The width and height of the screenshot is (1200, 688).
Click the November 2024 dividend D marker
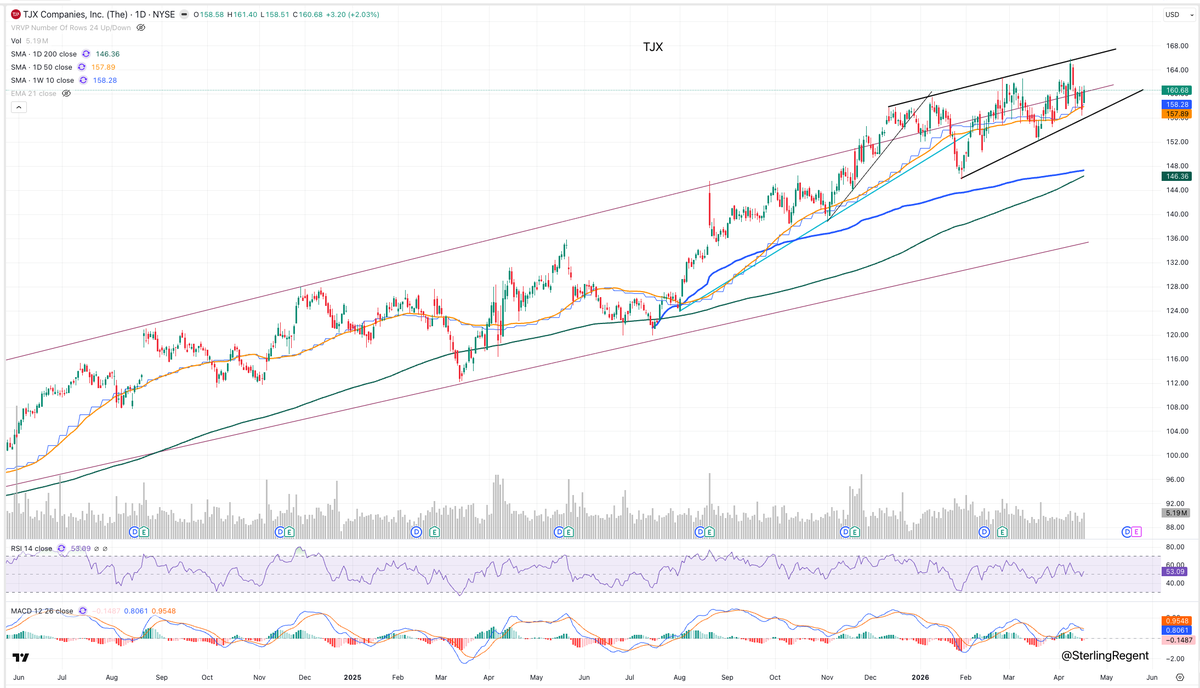click(279, 531)
